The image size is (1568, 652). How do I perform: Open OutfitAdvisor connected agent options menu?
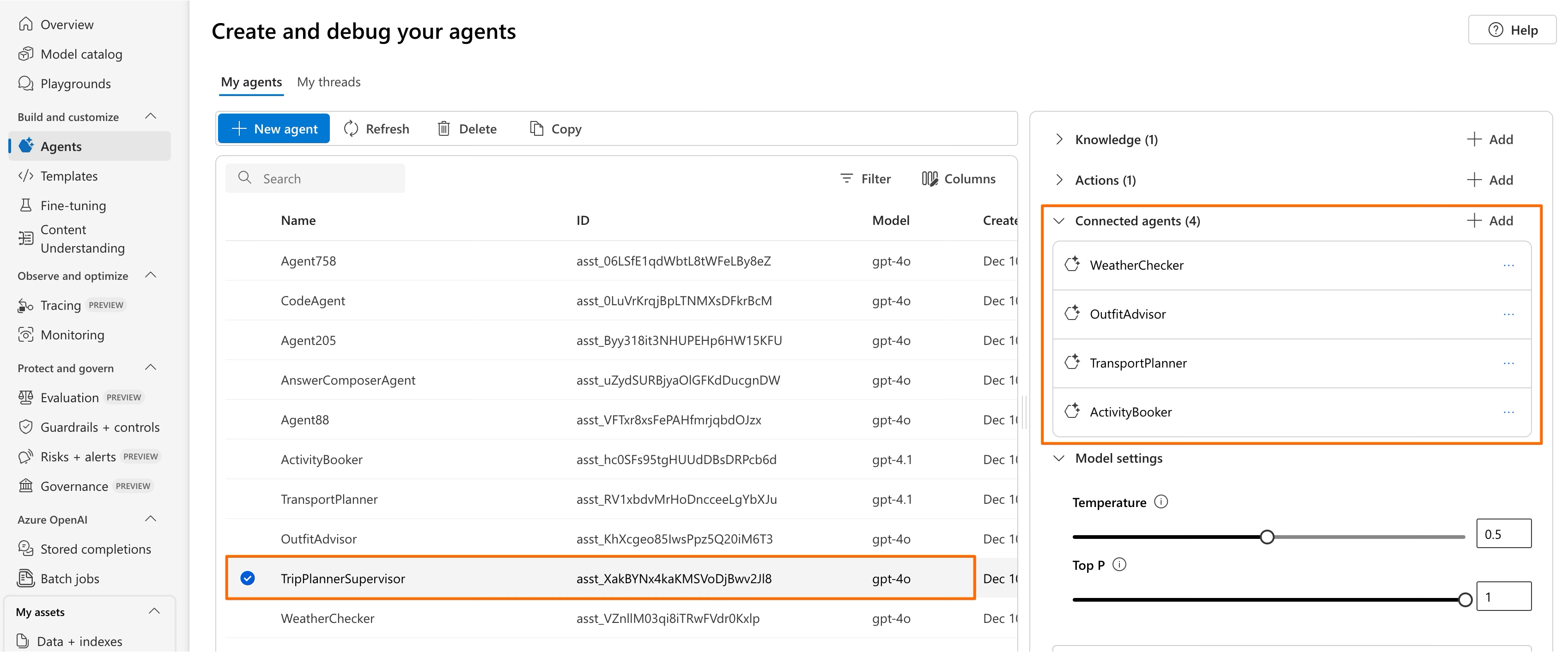click(1508, 314)
